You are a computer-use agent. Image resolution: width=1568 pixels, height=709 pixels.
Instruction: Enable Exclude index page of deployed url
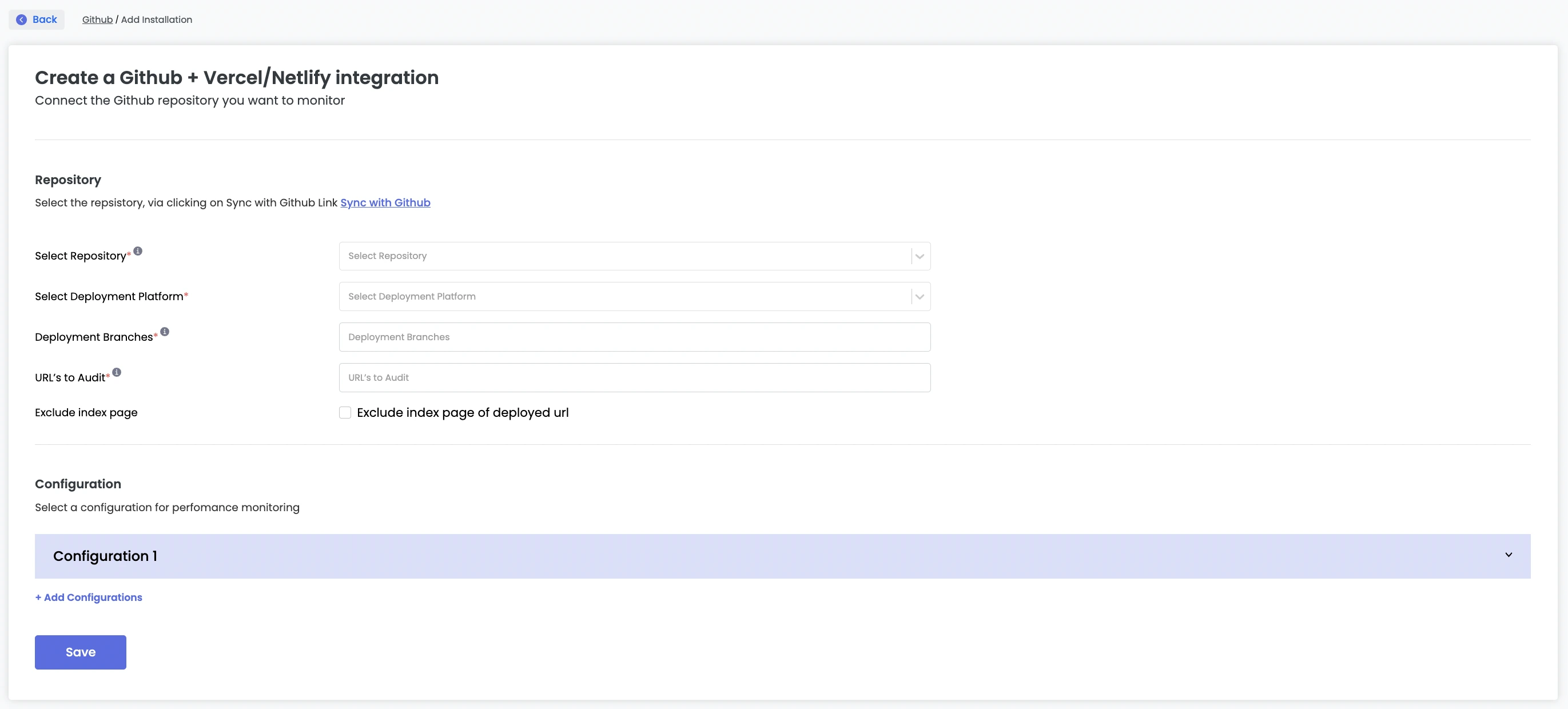coord(344,412)
